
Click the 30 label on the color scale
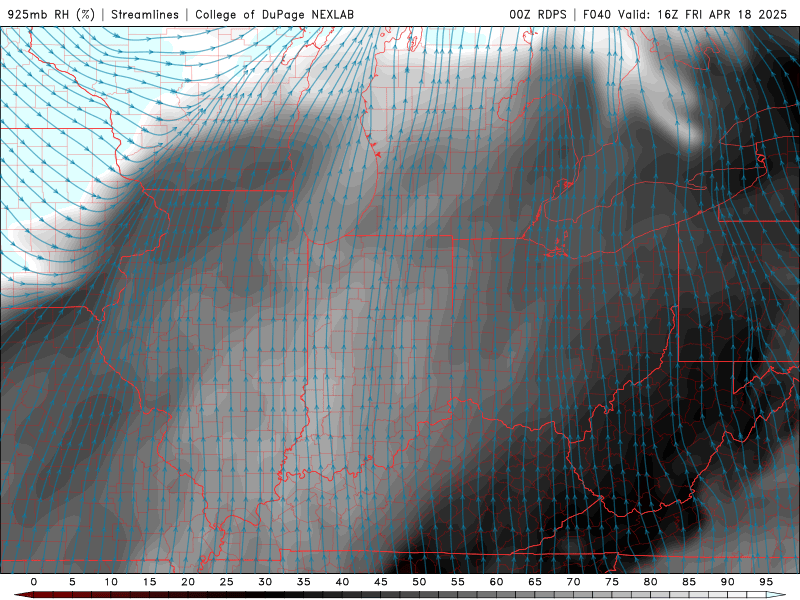(x=265, y=582)
